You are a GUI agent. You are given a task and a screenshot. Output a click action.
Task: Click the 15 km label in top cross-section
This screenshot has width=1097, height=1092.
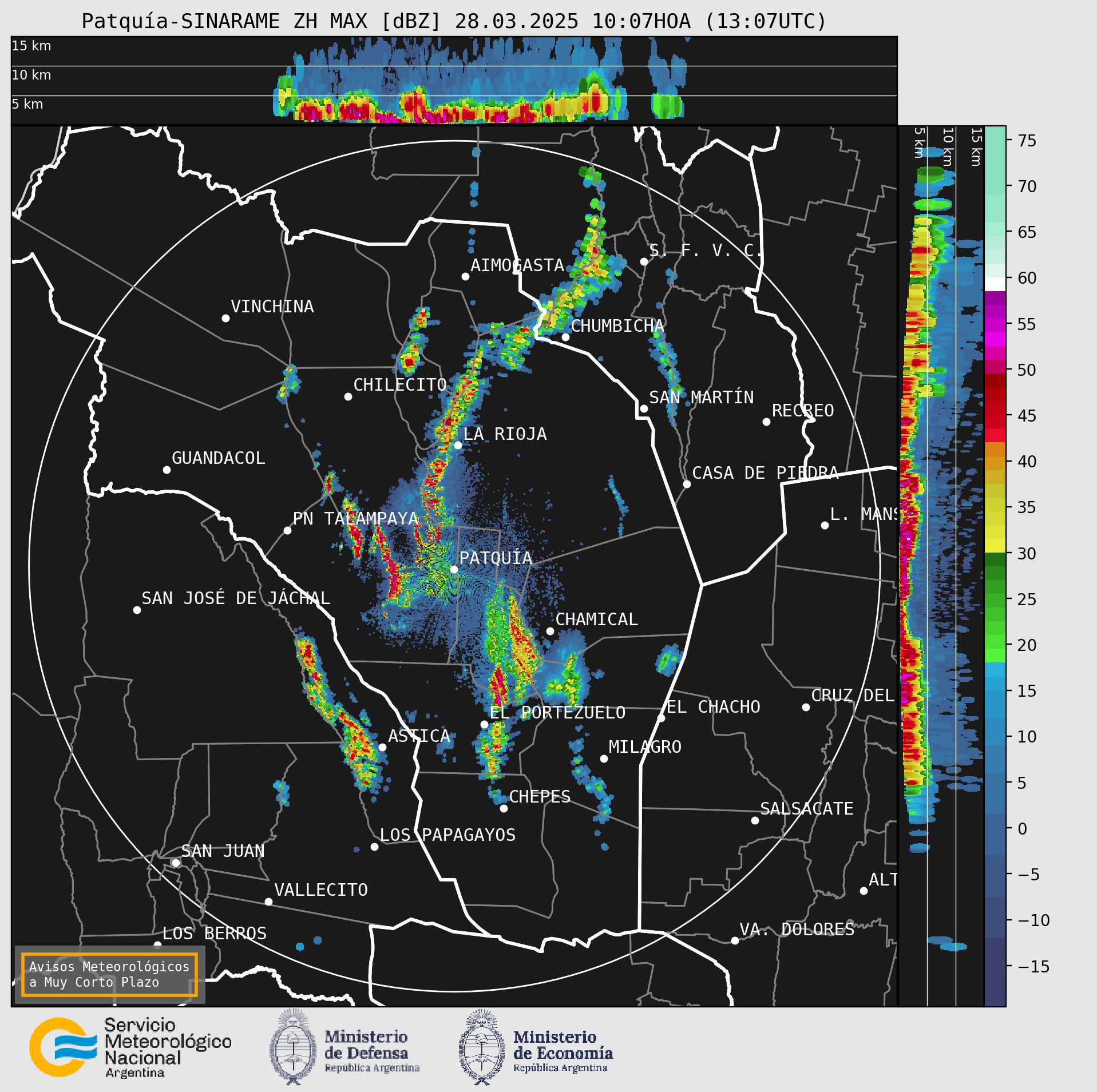pos(31,46)
